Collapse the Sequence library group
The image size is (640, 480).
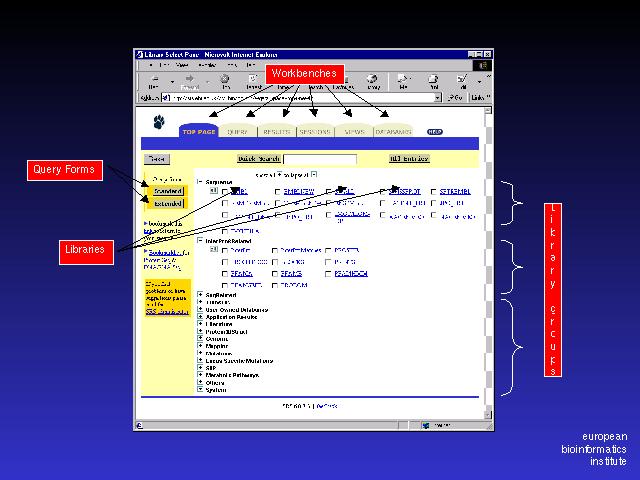200,182
